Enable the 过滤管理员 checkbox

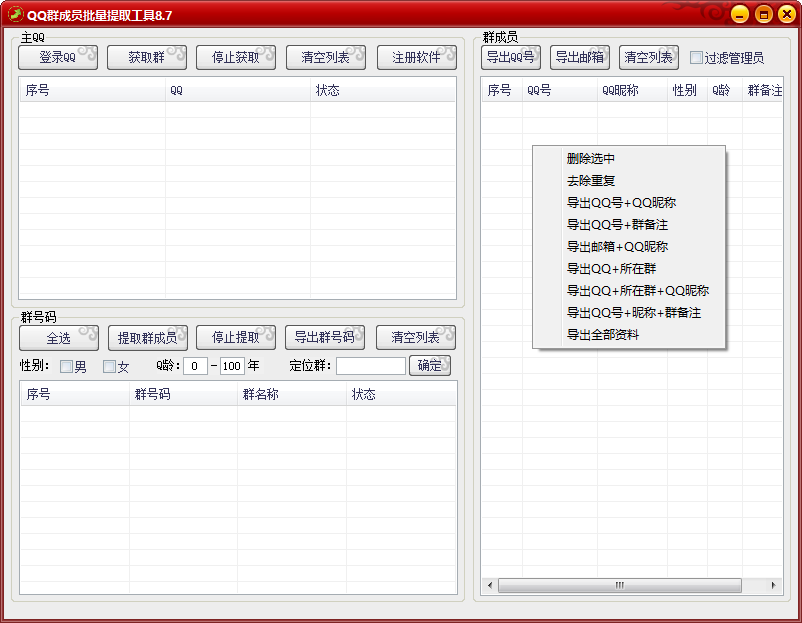click(x=696, y=58)
